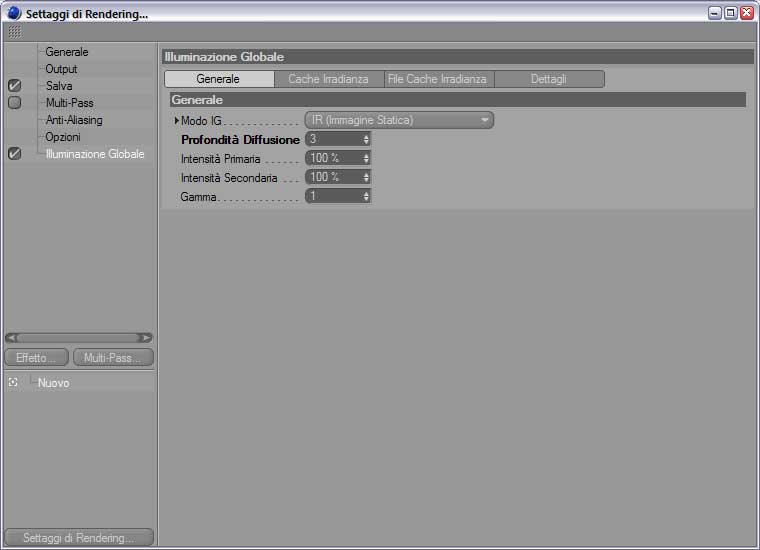Open the Dettagli tab

[549, 79]
